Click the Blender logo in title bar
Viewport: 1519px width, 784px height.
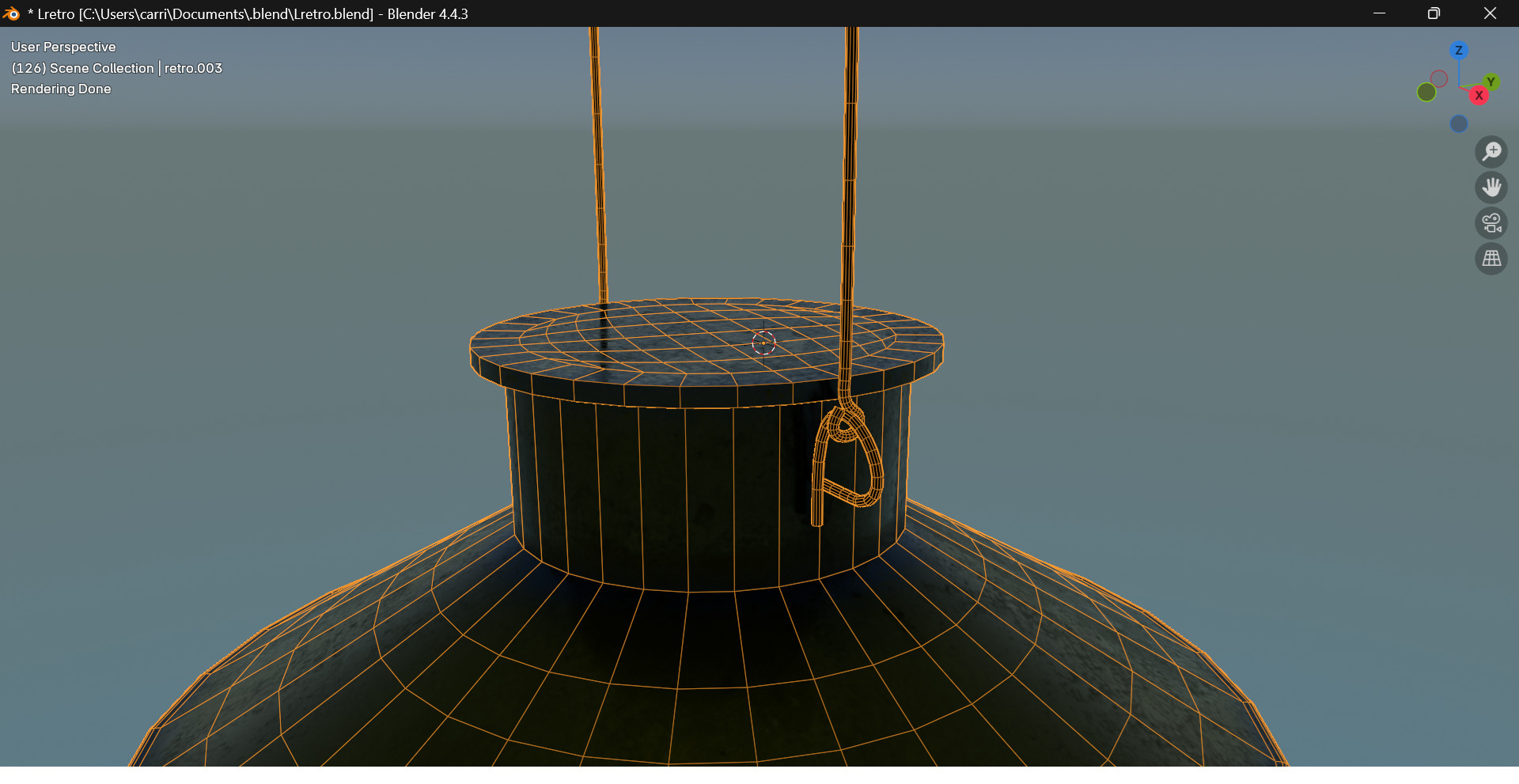point(11,13)
